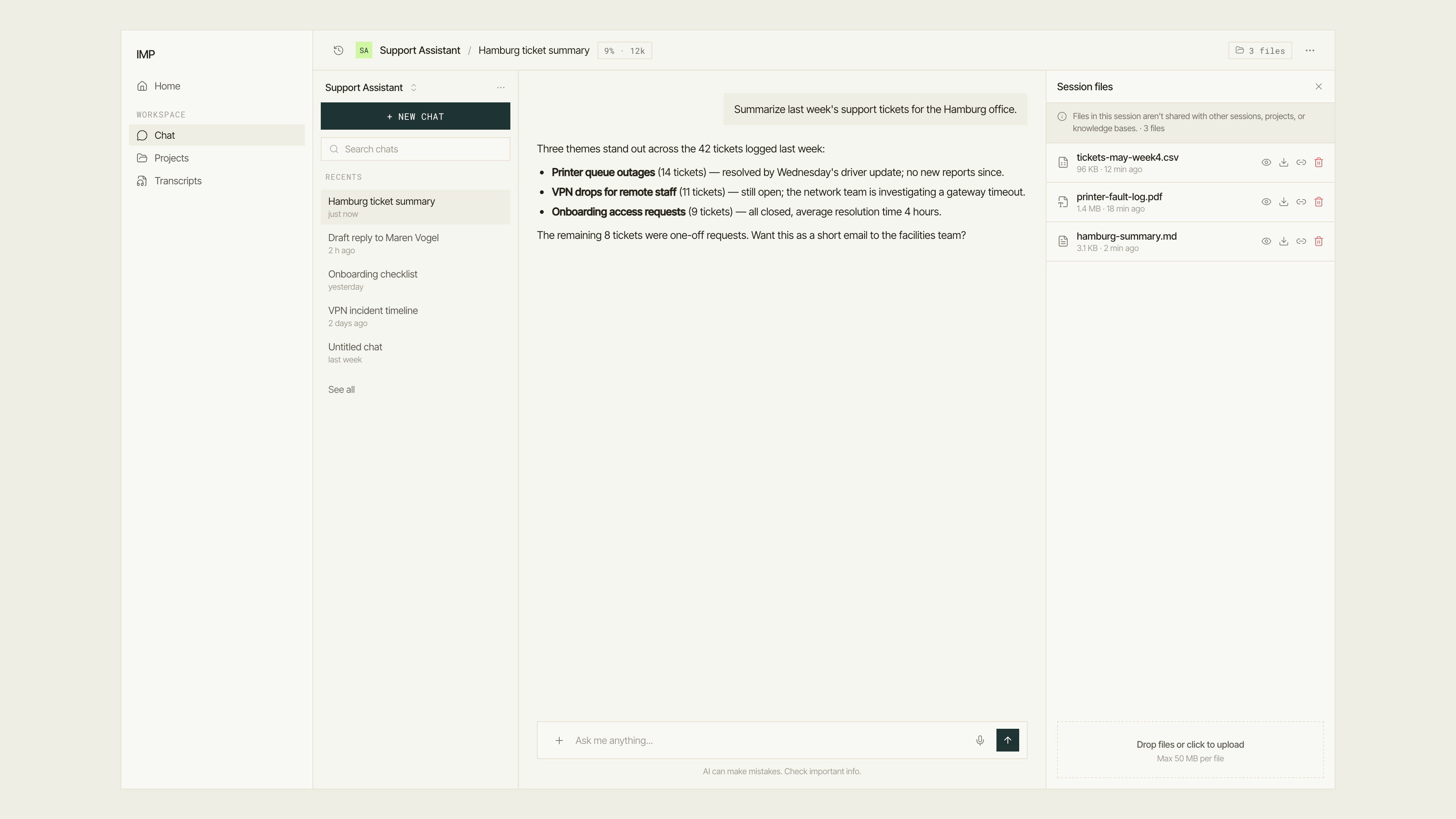Open Projects in workspace sidebar
This screenshot has width=1456, height=819.
(217, 158)
